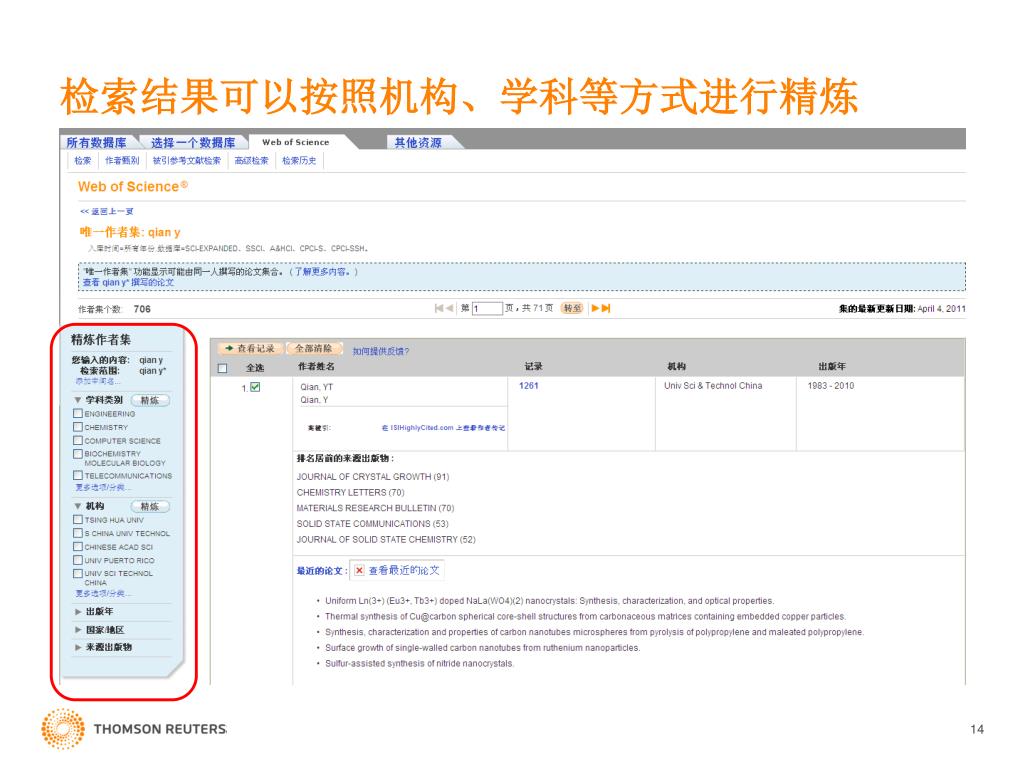Click the page number input field
The width and height of the screenshot is (1024, 768).
[x=487, y=308]
